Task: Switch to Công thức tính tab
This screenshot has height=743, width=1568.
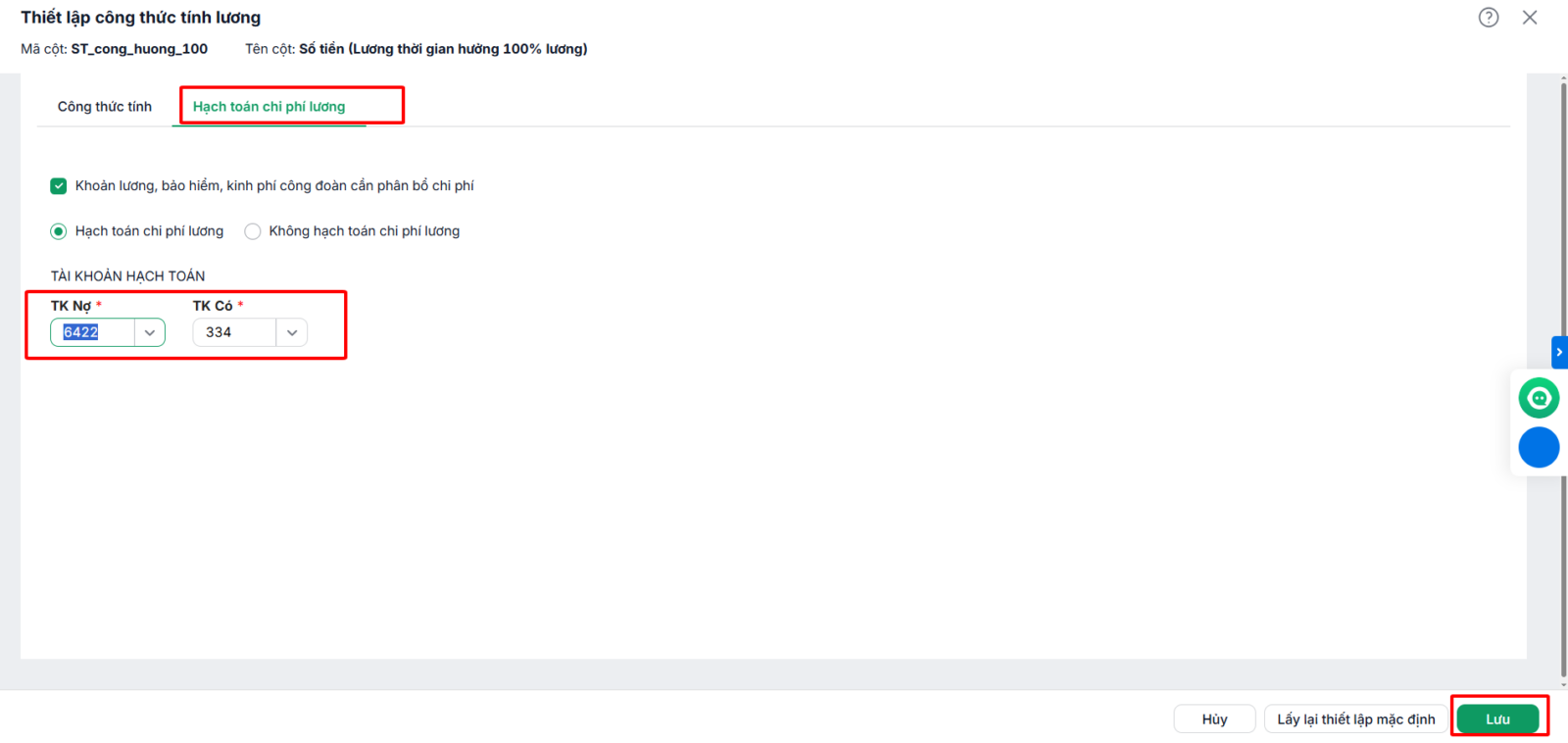Action: pyautogui.click(x=105, y=106)
